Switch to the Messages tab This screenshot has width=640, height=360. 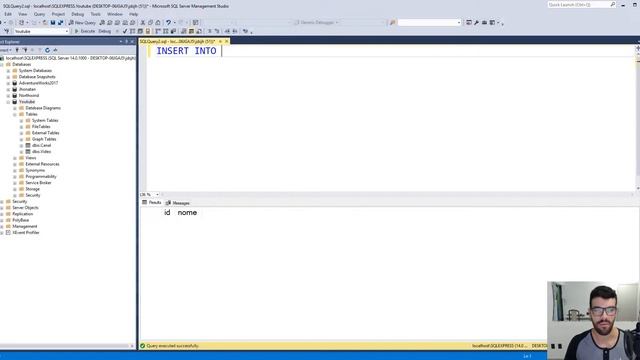coord(178,203)
